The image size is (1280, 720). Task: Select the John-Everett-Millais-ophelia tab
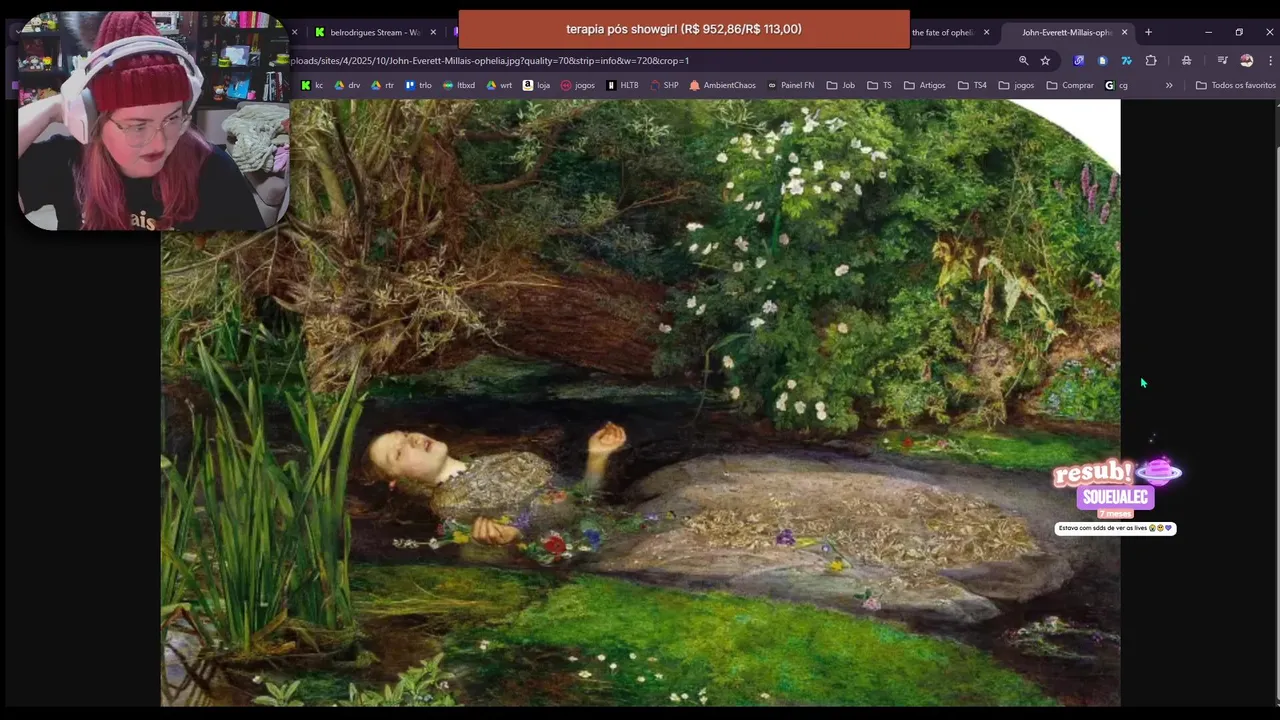point(1066,32)
